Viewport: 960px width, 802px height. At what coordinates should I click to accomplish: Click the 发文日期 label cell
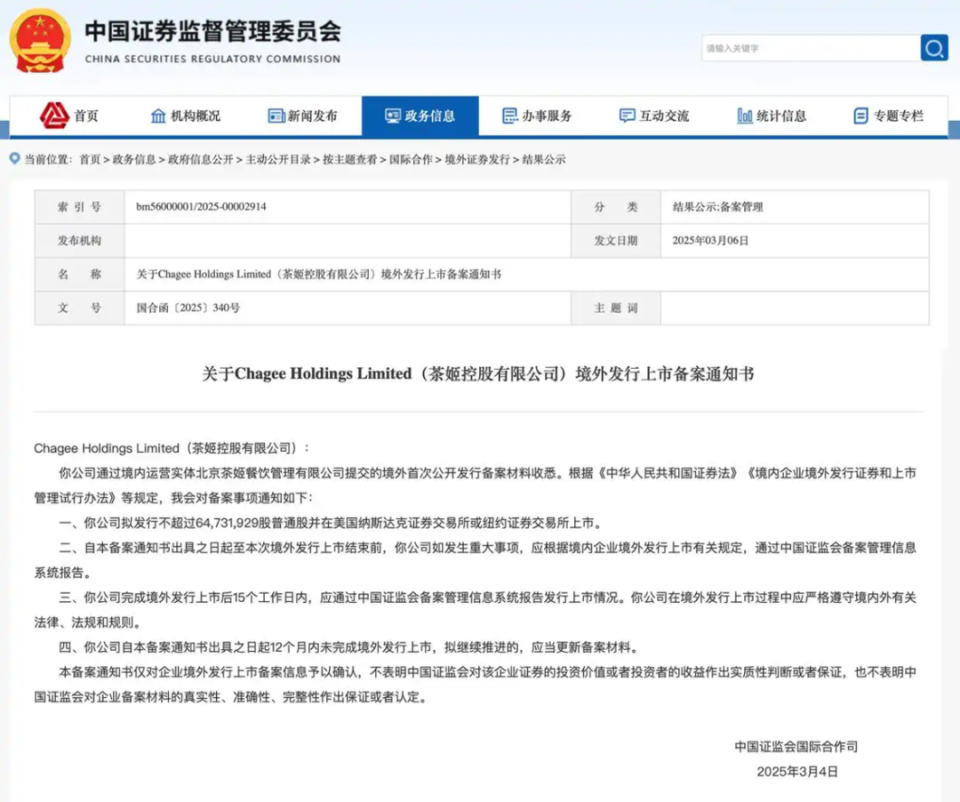pyautogui.click(x=616, y=241)
